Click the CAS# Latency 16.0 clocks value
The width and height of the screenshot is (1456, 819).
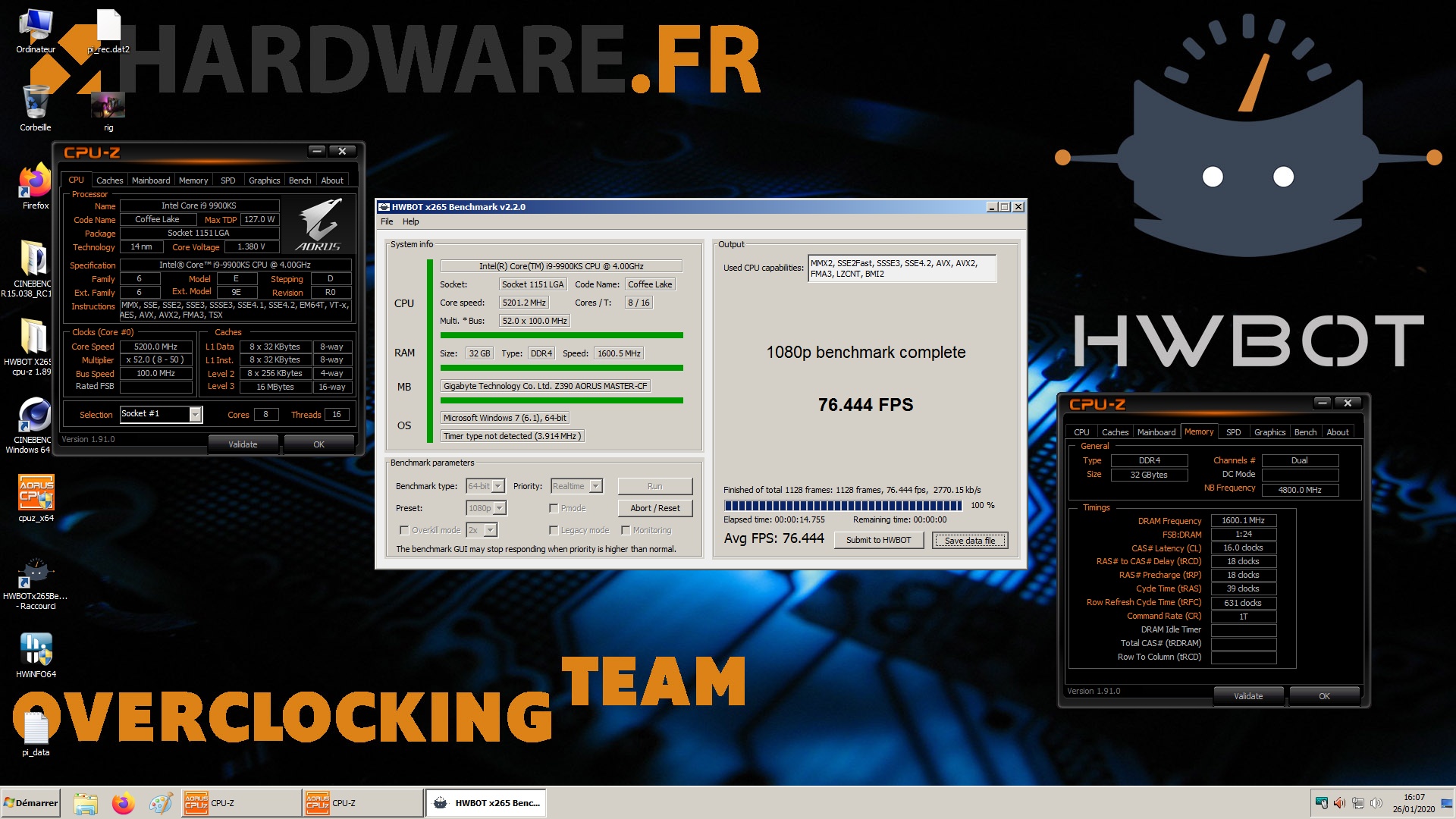coord(1243,548)
